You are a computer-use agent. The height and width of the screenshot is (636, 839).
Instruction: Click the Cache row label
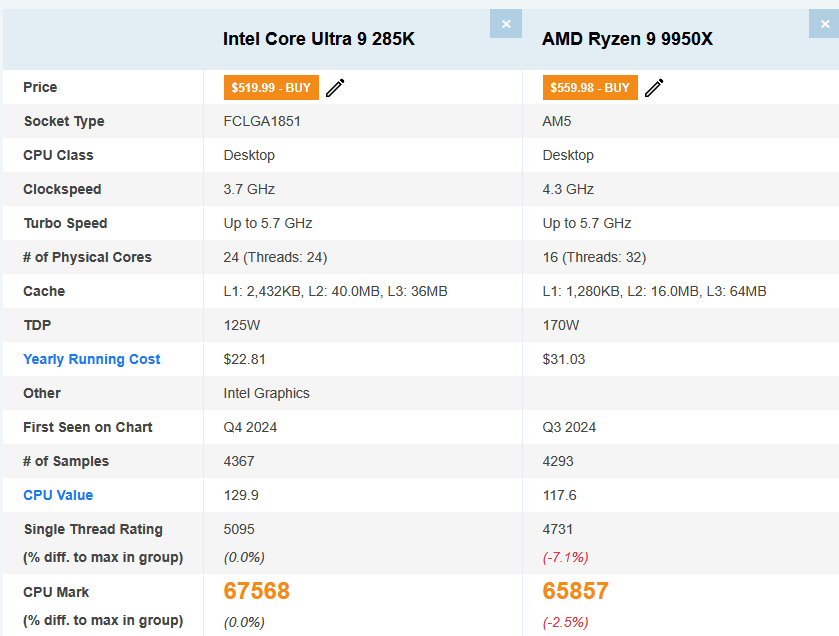click(44, 291)
